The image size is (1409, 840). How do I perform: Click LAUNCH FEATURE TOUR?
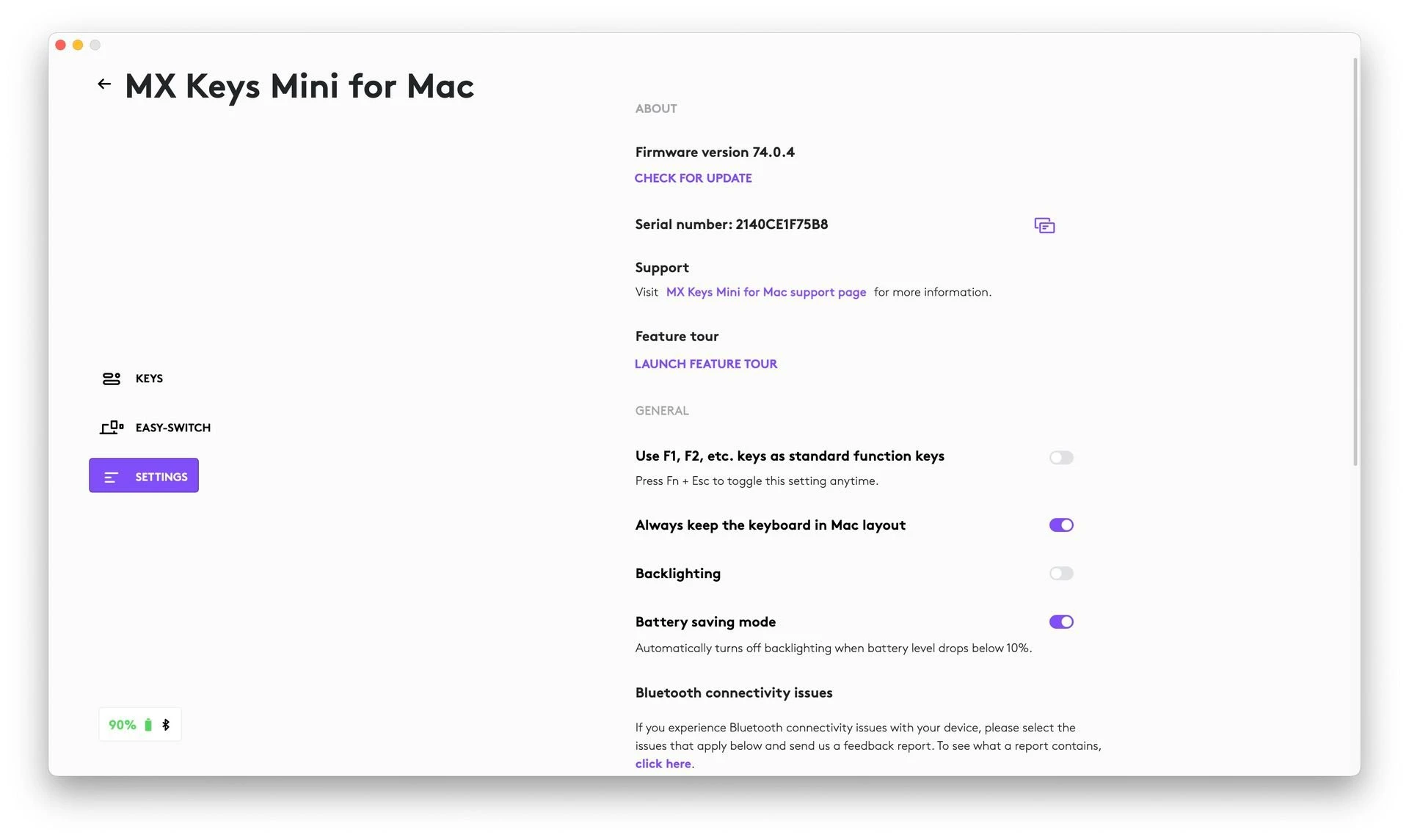(x=706, y=364)
